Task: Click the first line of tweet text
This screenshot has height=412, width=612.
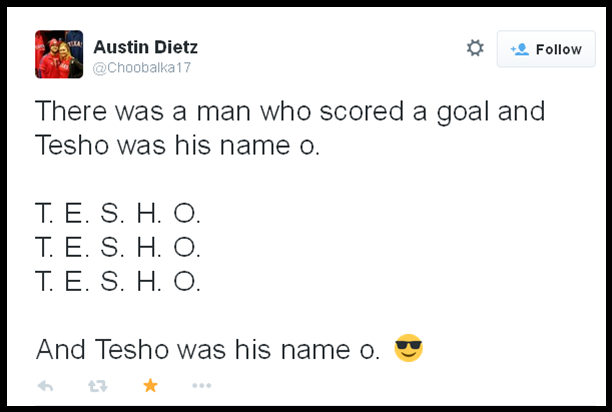Action: point(290,111)
